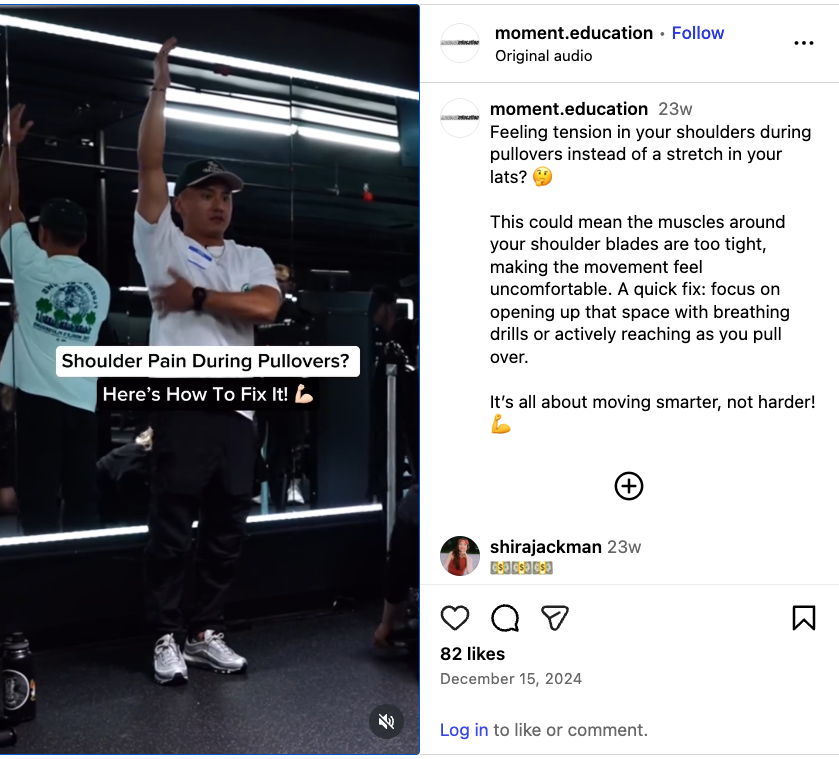View shirajackman's profile picture

460,556
